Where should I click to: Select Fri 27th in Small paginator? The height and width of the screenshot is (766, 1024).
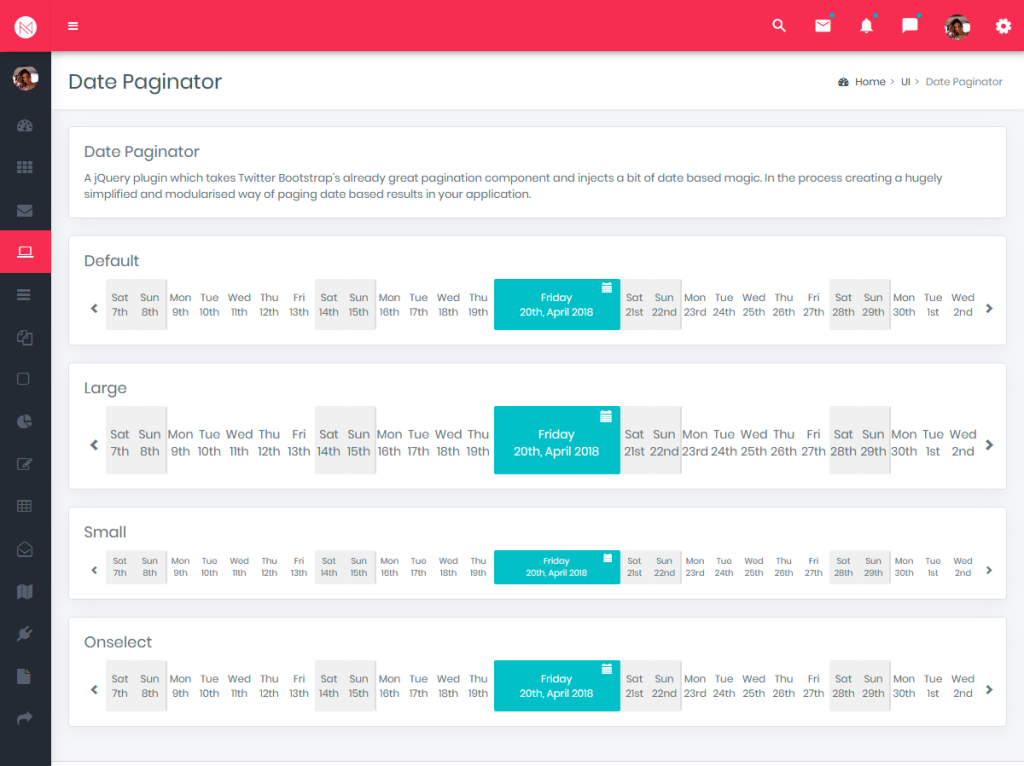tap(814, 567)
